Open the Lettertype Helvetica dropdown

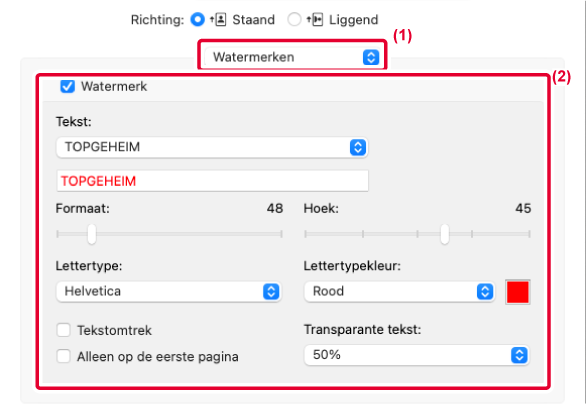point(168,292)
